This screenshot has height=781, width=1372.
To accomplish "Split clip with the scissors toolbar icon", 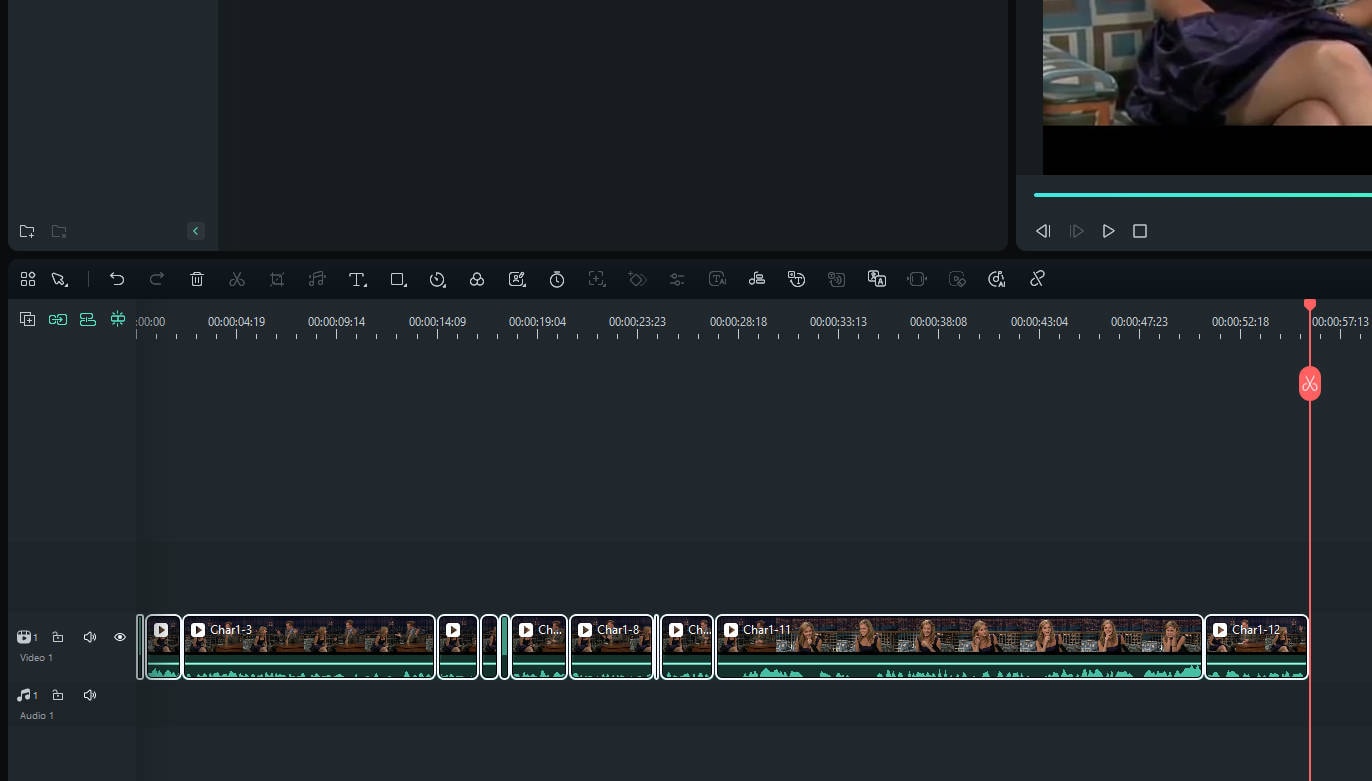I will (237, 279).
